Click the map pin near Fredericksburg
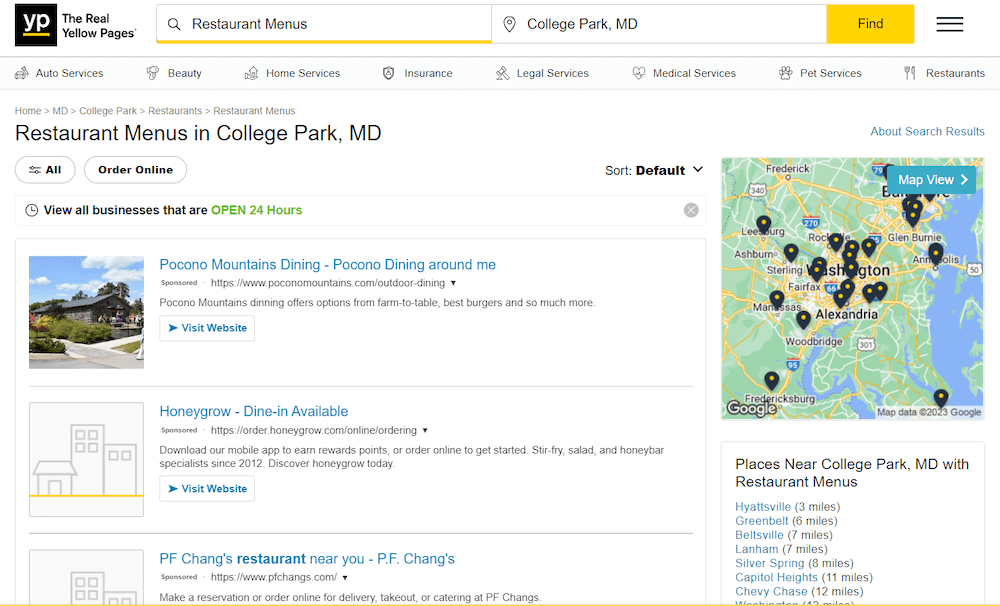 tap(772, 381)
